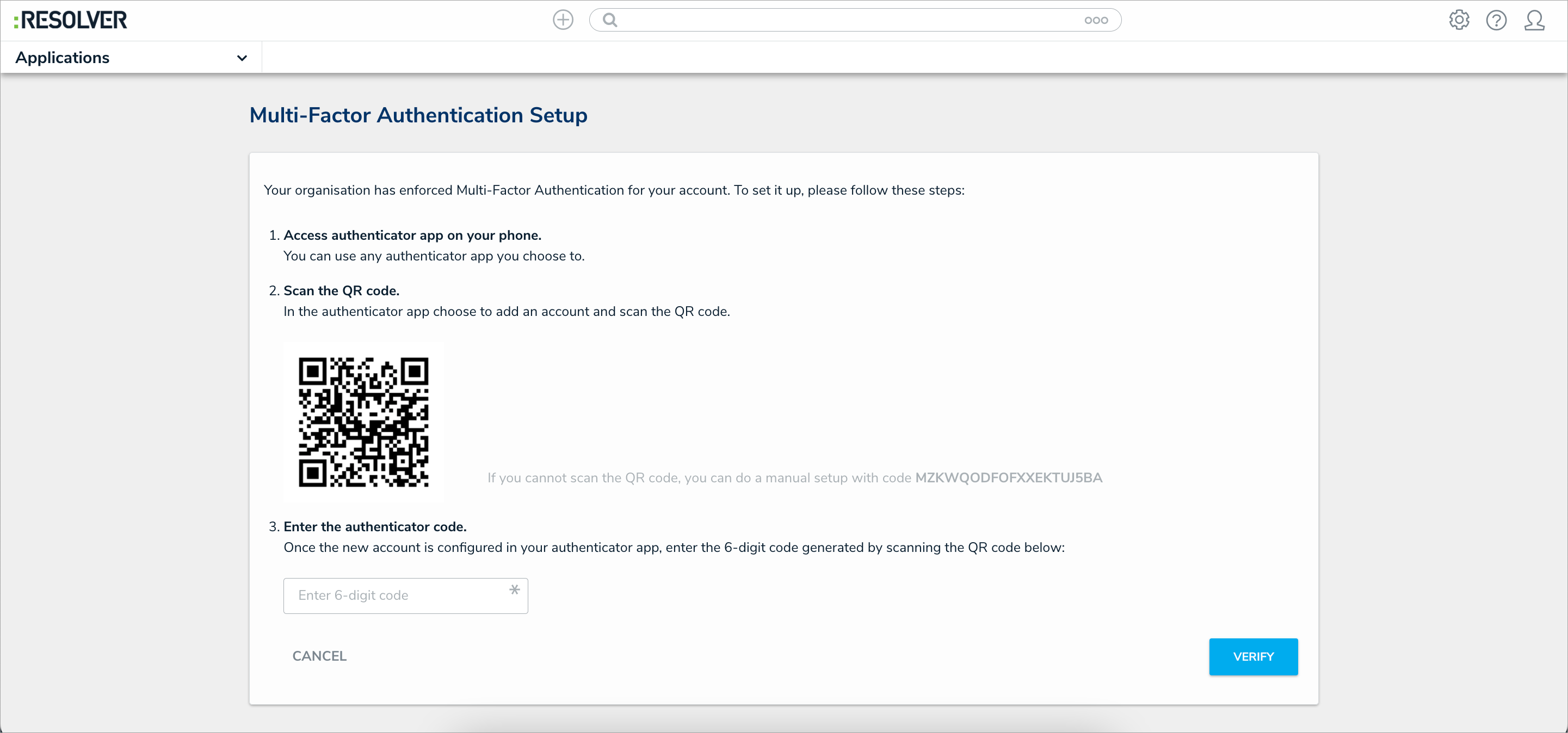The height and width of the screenshot is (733, 1568).
Task: Click the help question mark icon
Action: click(x=1497, y=20)
